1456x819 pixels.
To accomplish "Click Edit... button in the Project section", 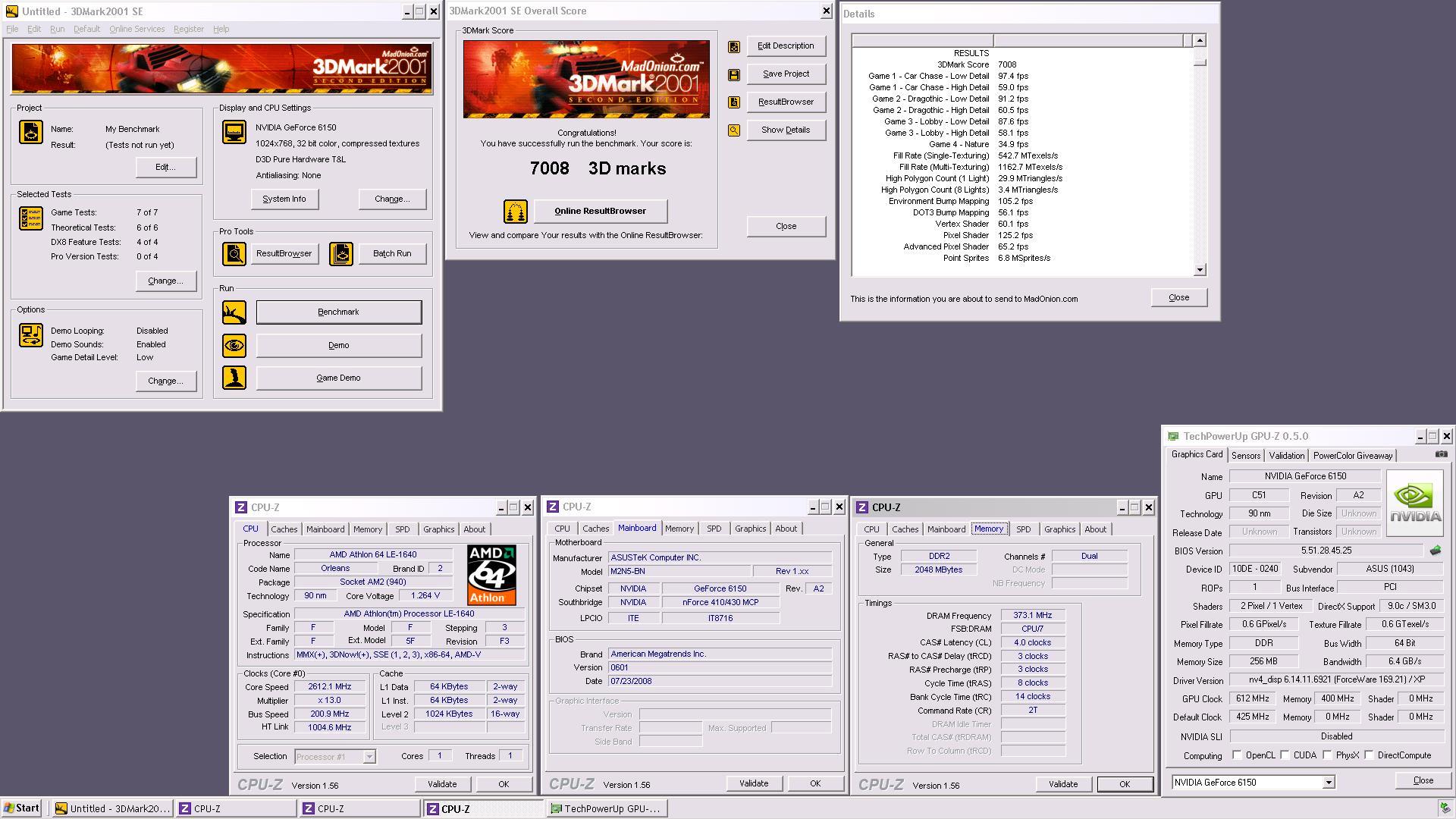I will 165,167.
